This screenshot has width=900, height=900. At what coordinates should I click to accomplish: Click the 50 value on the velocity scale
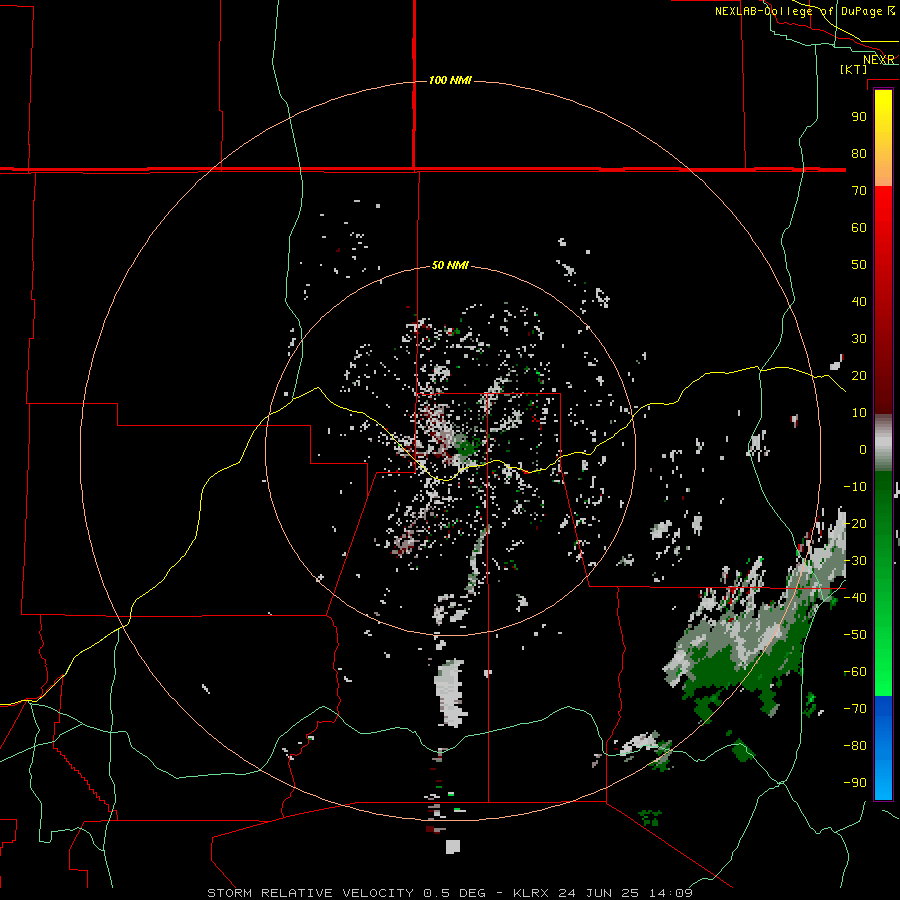click(859, 265)
